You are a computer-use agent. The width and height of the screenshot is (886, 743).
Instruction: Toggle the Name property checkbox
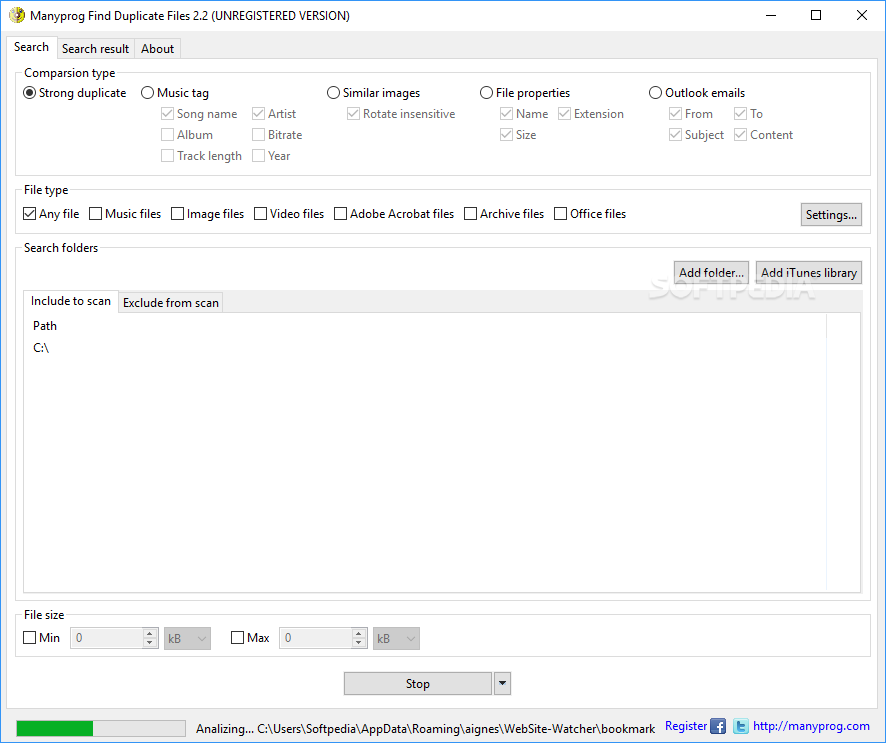click(524, 114)
